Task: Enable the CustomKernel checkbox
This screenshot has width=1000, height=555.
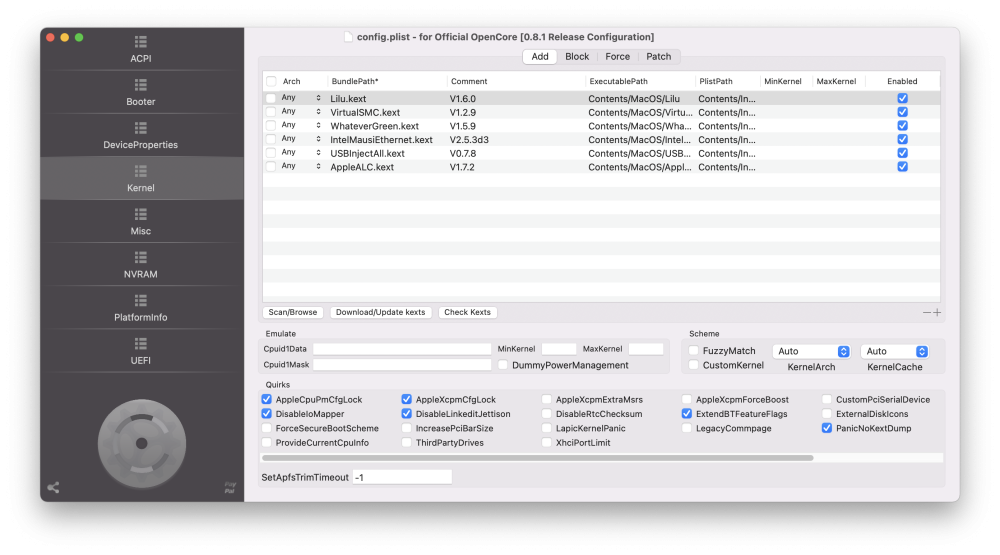Action: [693, 365]
